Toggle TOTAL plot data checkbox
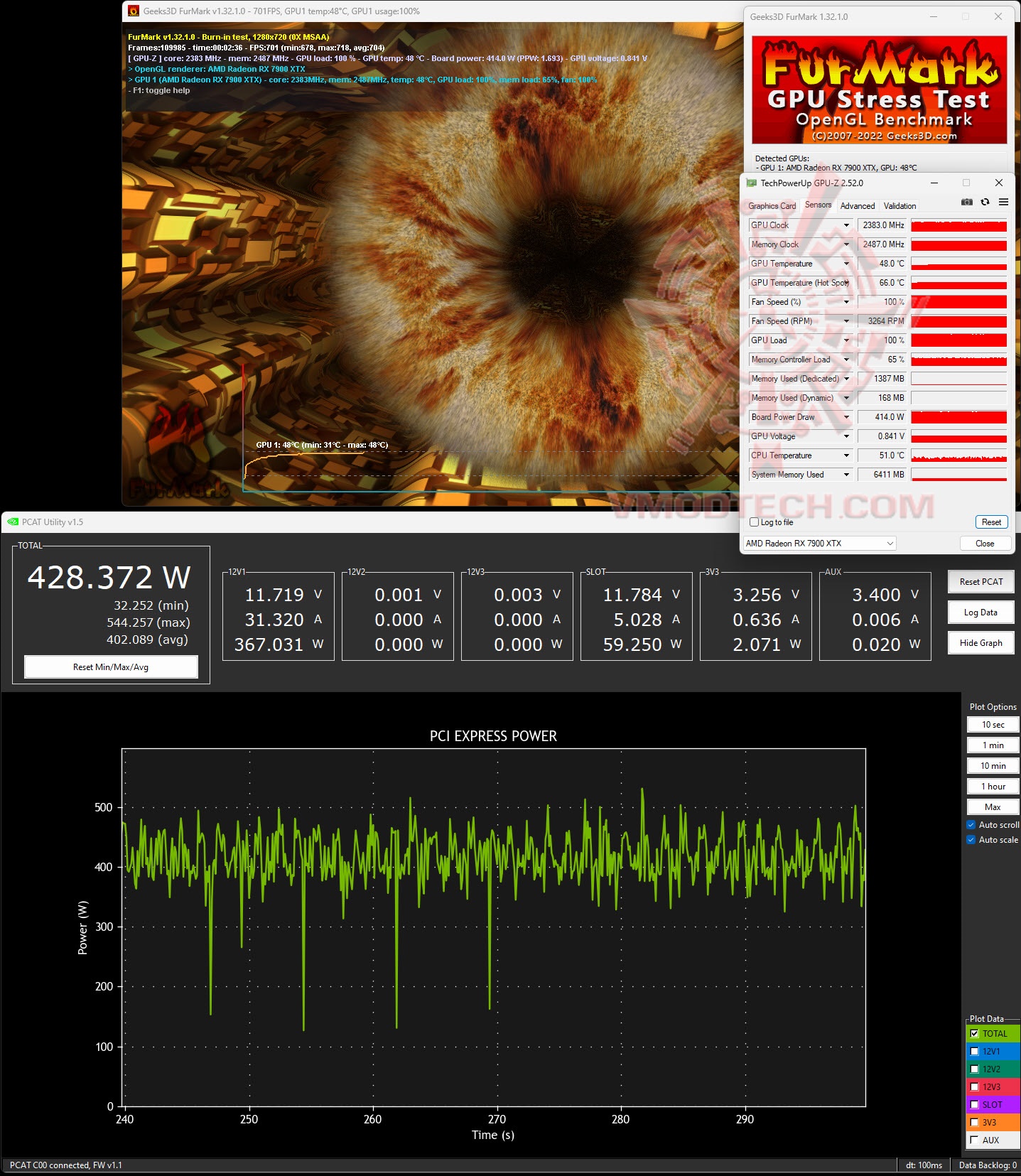 coord(974,1034)
